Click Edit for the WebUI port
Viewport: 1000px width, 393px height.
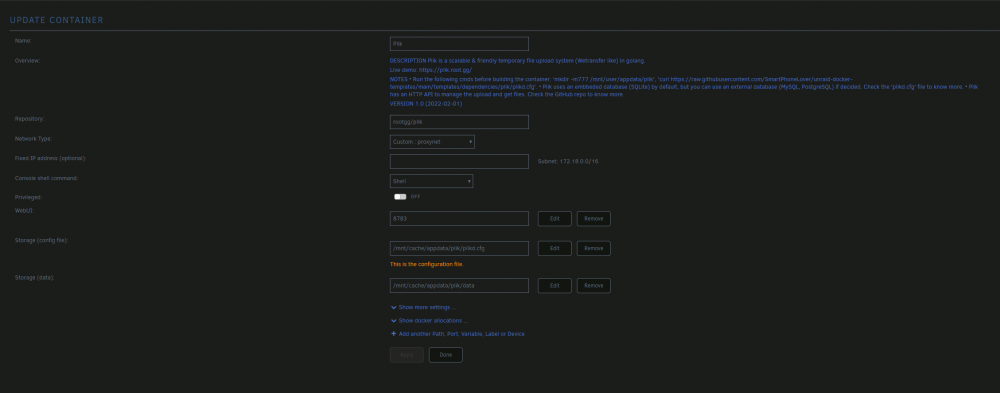pyautogui.click(x=554, y=219)
